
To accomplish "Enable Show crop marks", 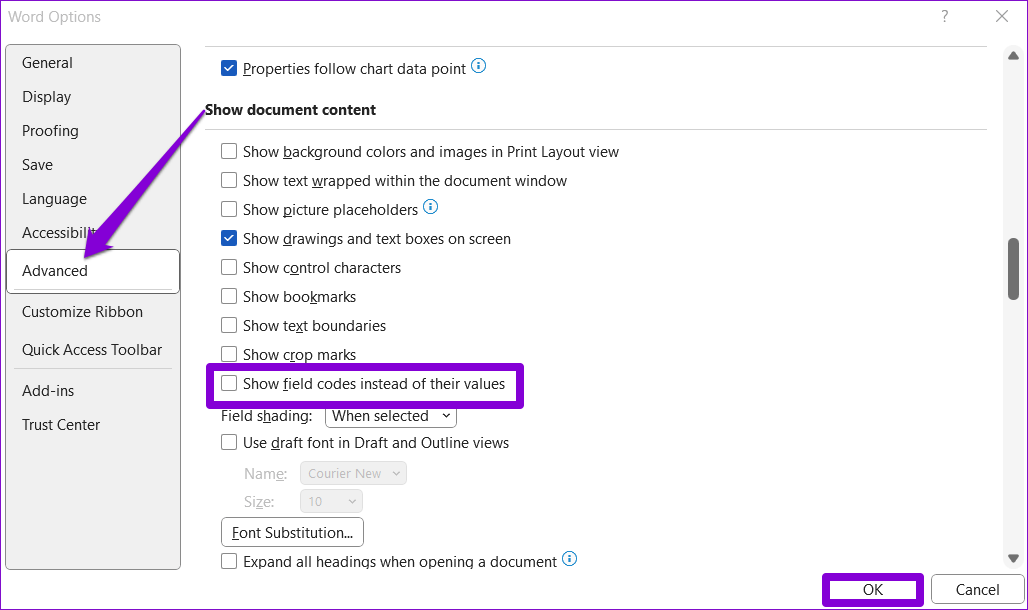I will coord(229,354).
